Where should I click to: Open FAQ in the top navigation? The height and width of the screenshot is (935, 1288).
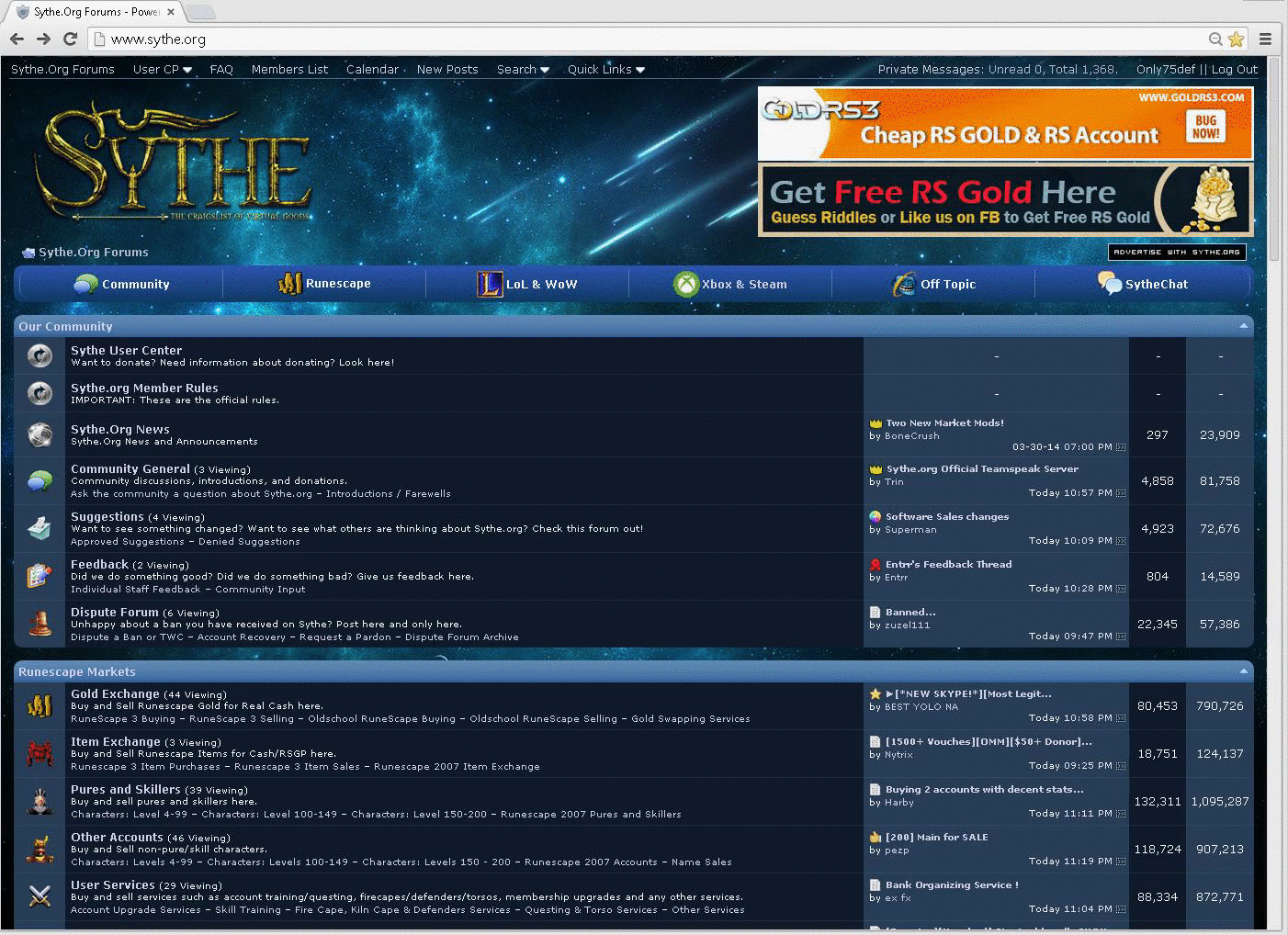[221, 69]
